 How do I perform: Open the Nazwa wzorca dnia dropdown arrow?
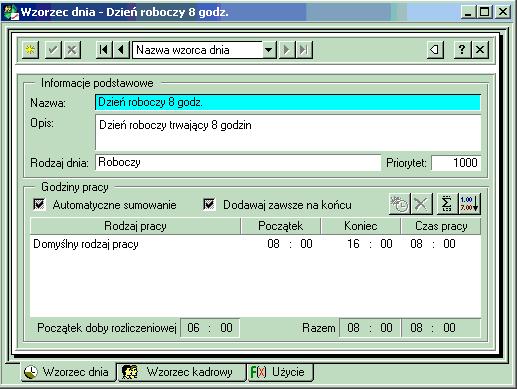tap(269, 50)
